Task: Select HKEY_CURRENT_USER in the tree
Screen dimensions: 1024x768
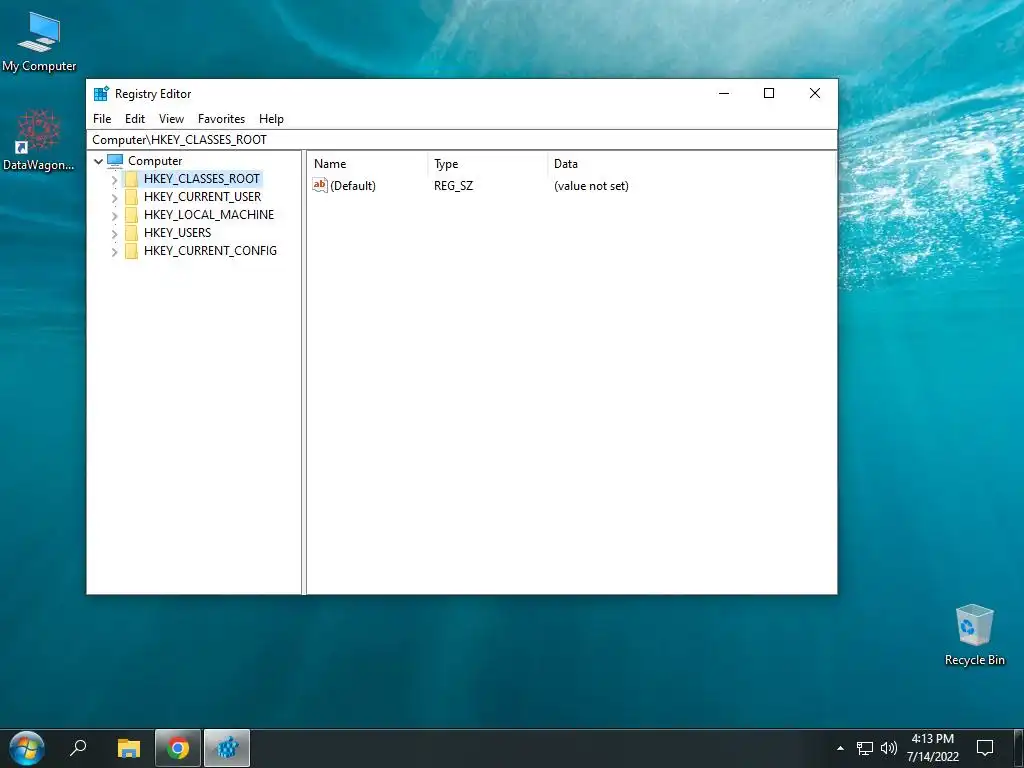Action: (x=202, y=197)
